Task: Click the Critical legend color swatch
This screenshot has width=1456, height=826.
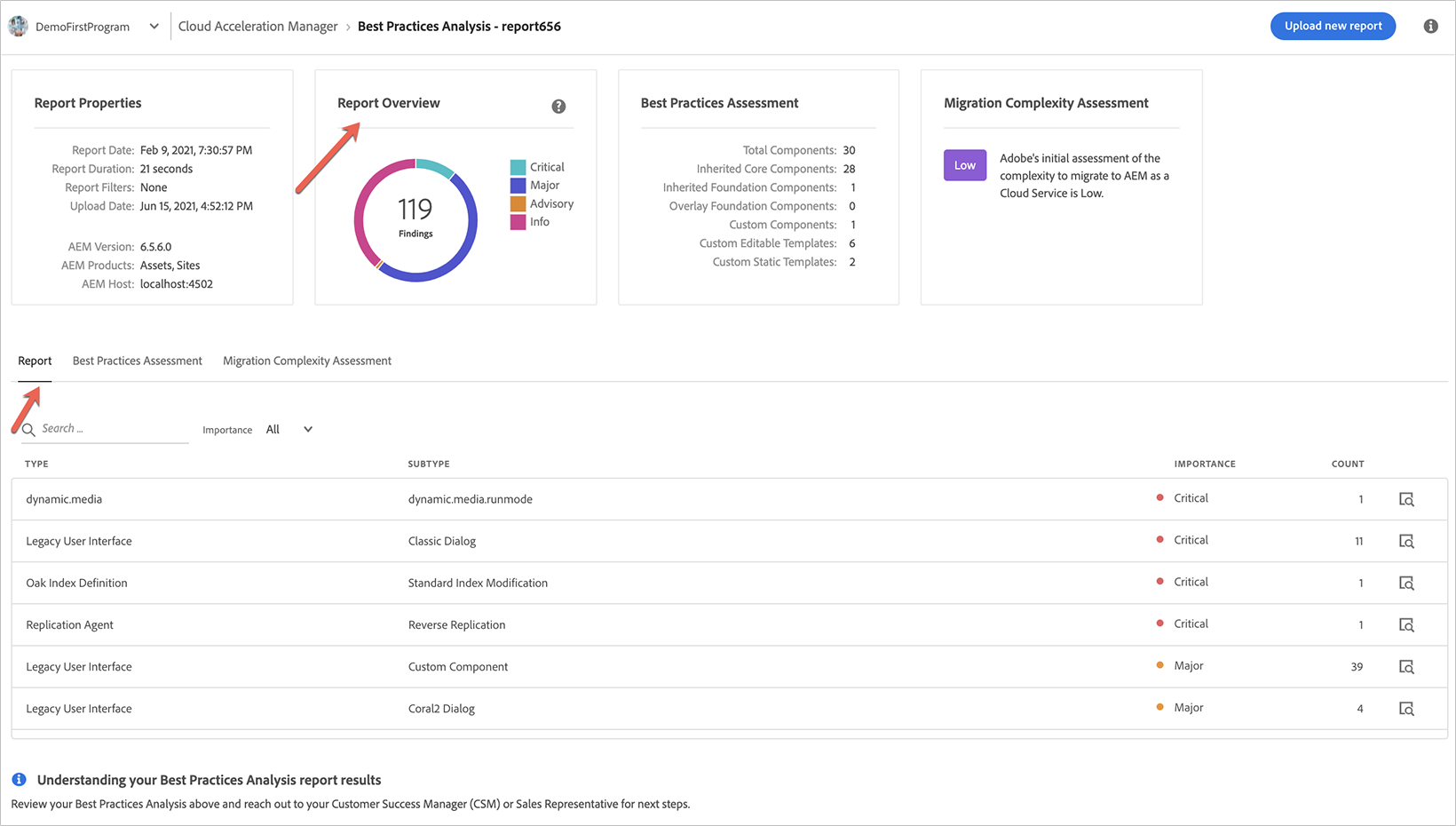Action: [518, 167]
